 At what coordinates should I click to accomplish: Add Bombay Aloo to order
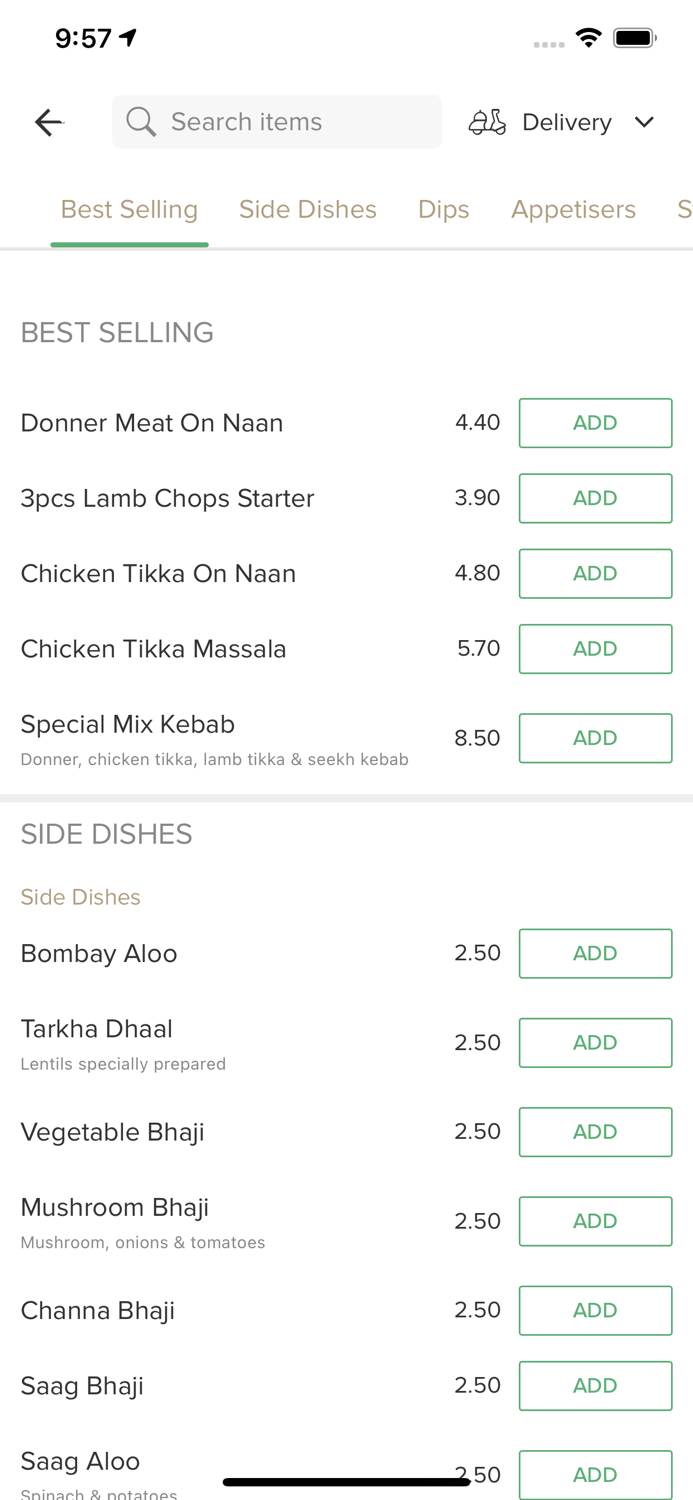(595, 953)
